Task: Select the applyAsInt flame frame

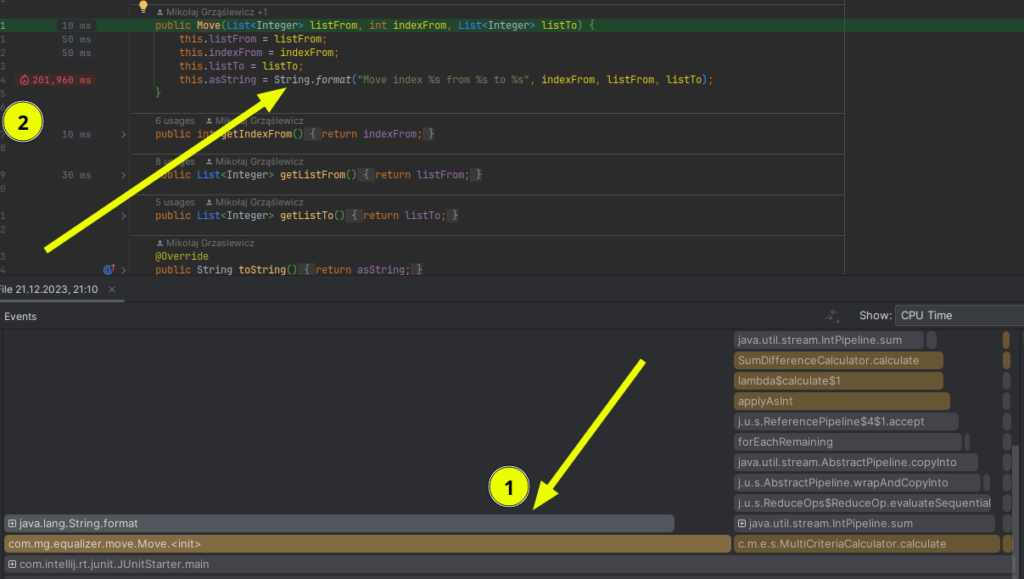Action: tap(842, 401)
